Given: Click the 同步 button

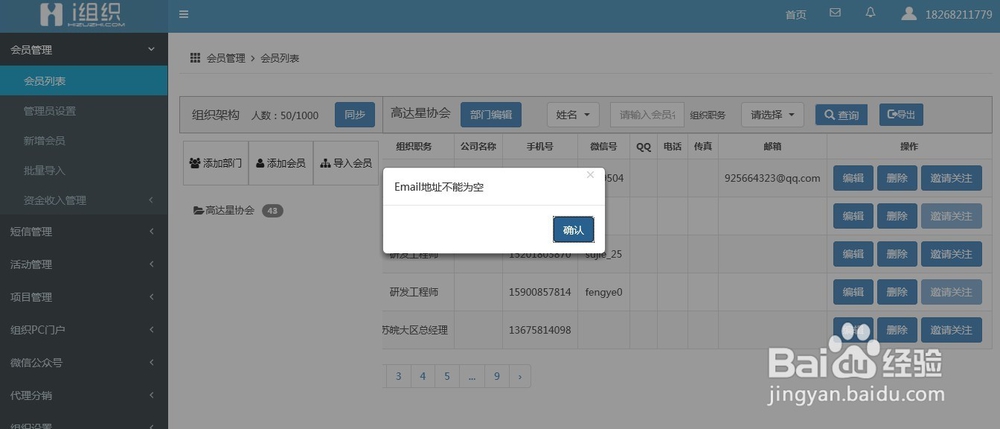Looking at the screenshot, I should 355,115.
